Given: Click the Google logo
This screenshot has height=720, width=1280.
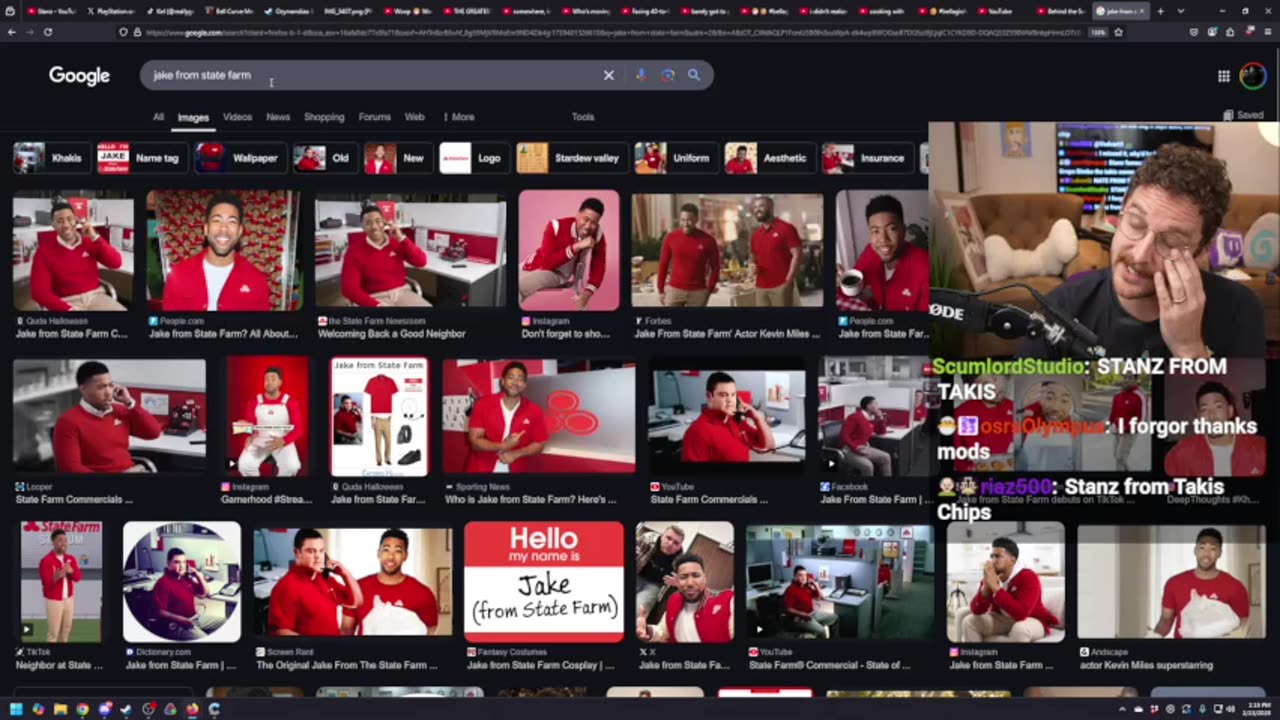Looking at the screenshot, I should [x=79, y=76].
